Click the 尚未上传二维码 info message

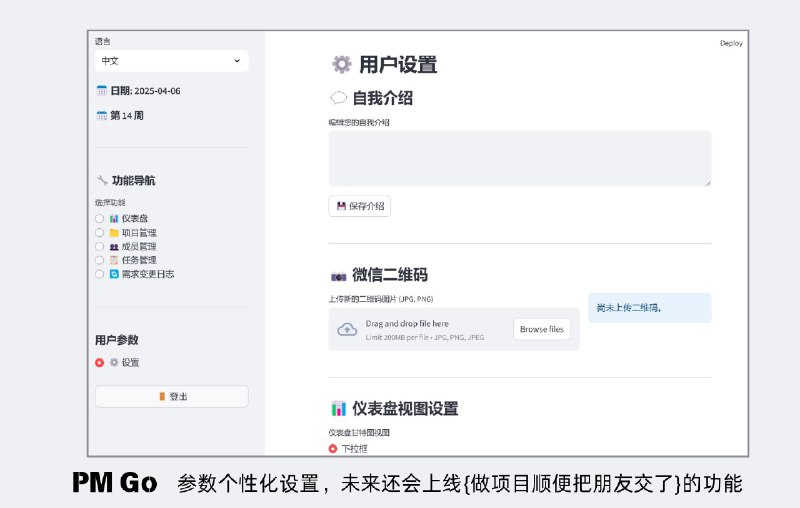click(649, 308)
